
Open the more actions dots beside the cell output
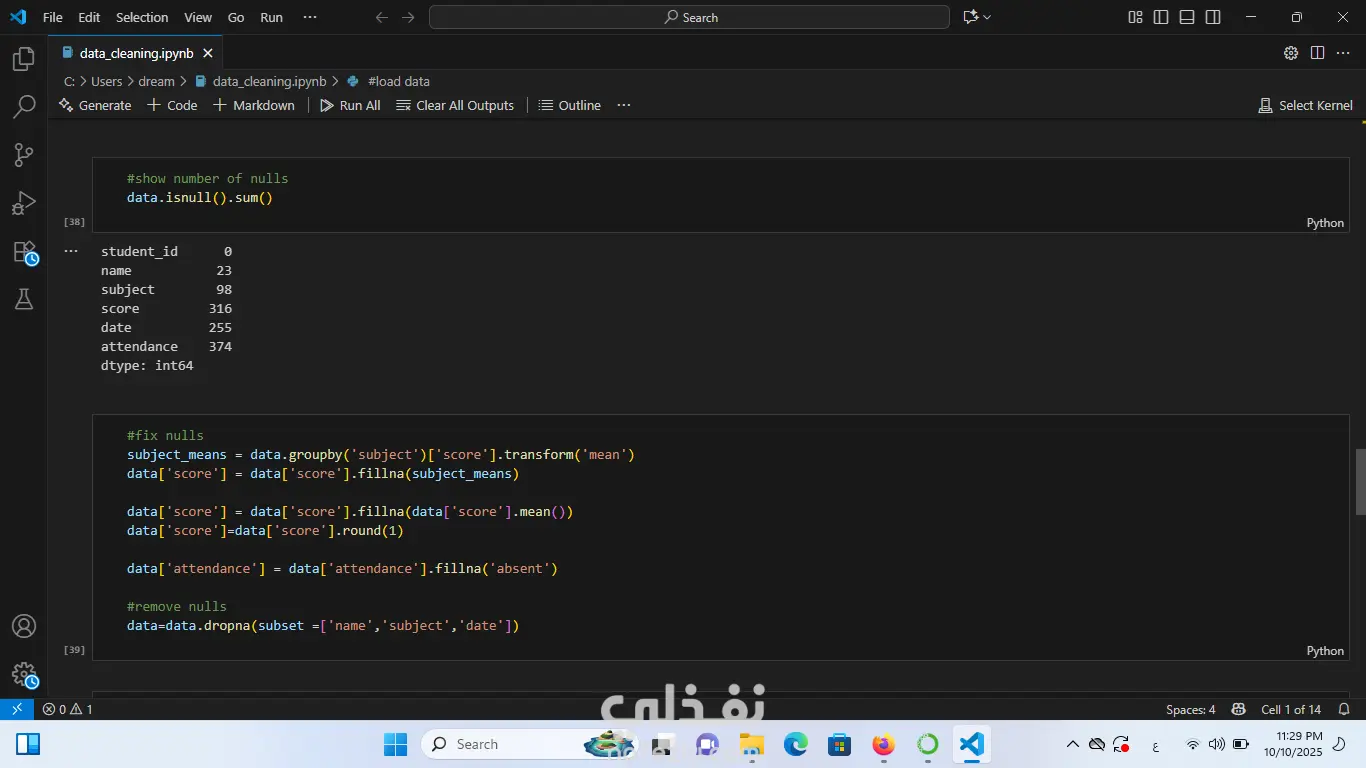pyautogui.click(x=71, y=251)
